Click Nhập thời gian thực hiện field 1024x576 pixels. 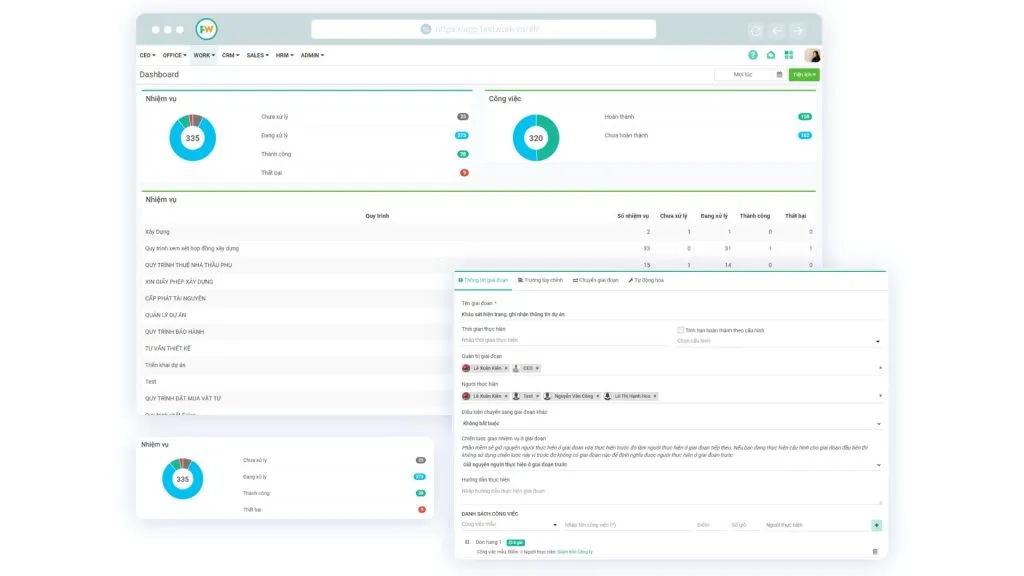coord(563,340)
